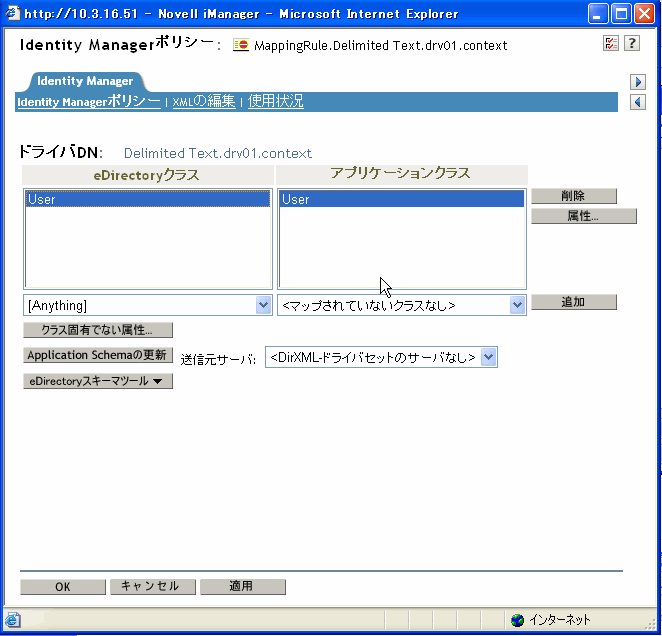
Task: Click the eDirectoryクラス column header
Action: (147, 175)
